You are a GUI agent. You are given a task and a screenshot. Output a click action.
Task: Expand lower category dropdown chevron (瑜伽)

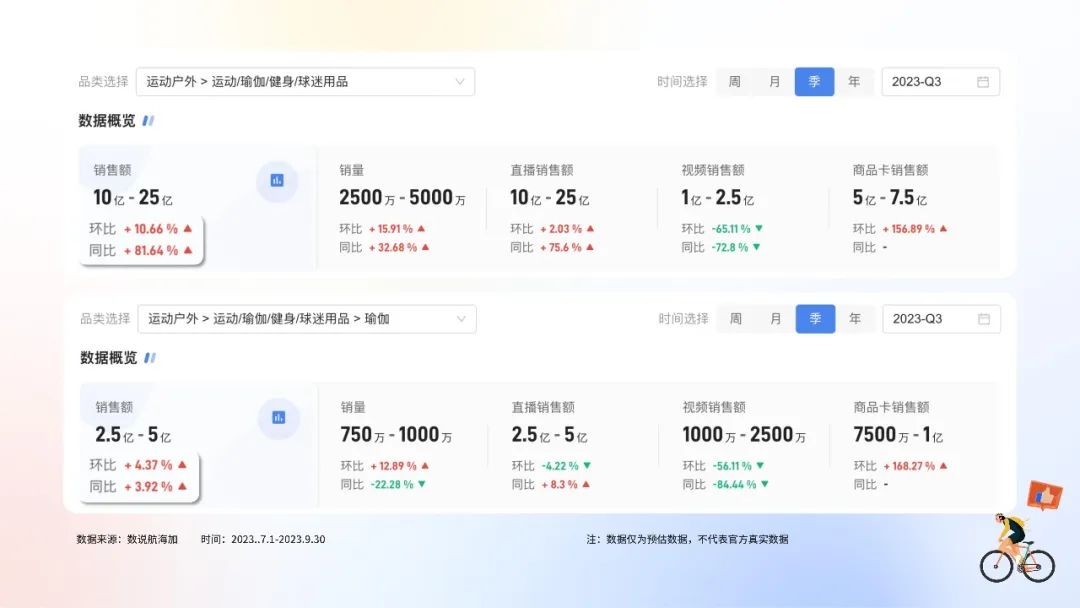point(461,319)
